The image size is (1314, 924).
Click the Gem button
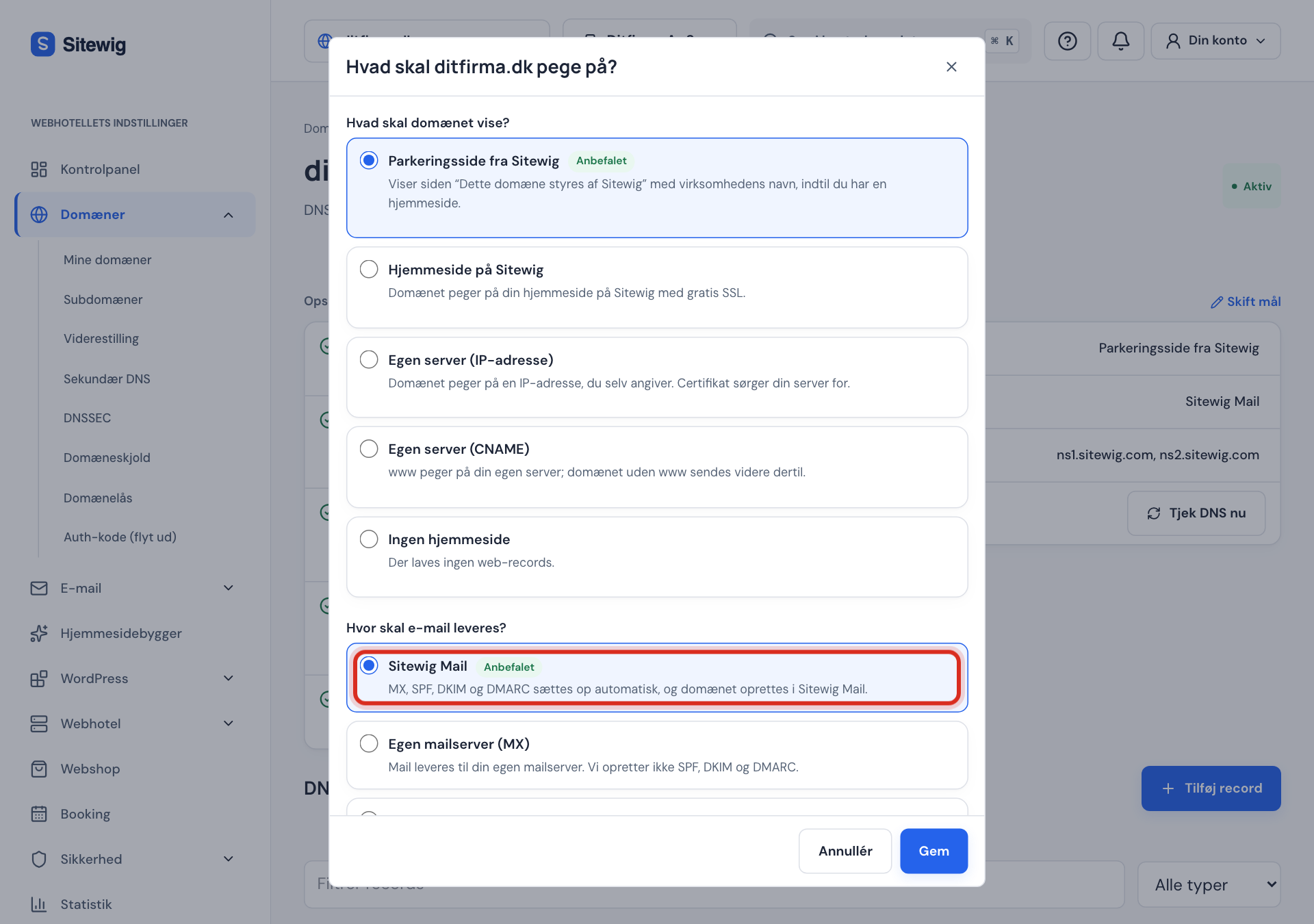tap(933, 851)
